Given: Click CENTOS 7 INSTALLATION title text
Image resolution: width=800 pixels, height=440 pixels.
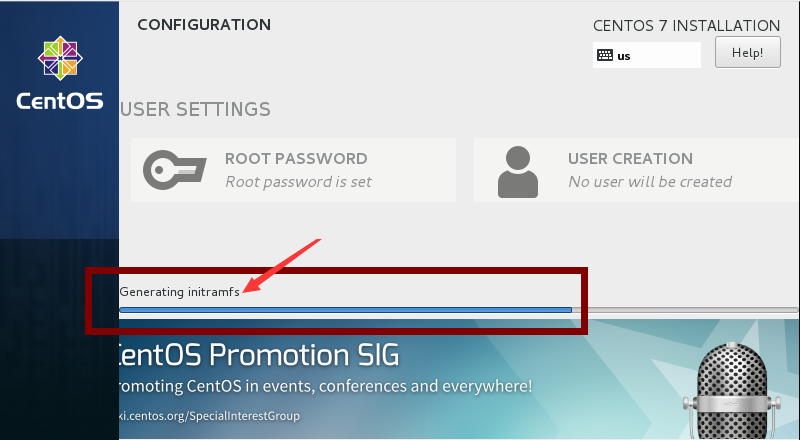Looking at the screenshot, I should click(686, 26).
